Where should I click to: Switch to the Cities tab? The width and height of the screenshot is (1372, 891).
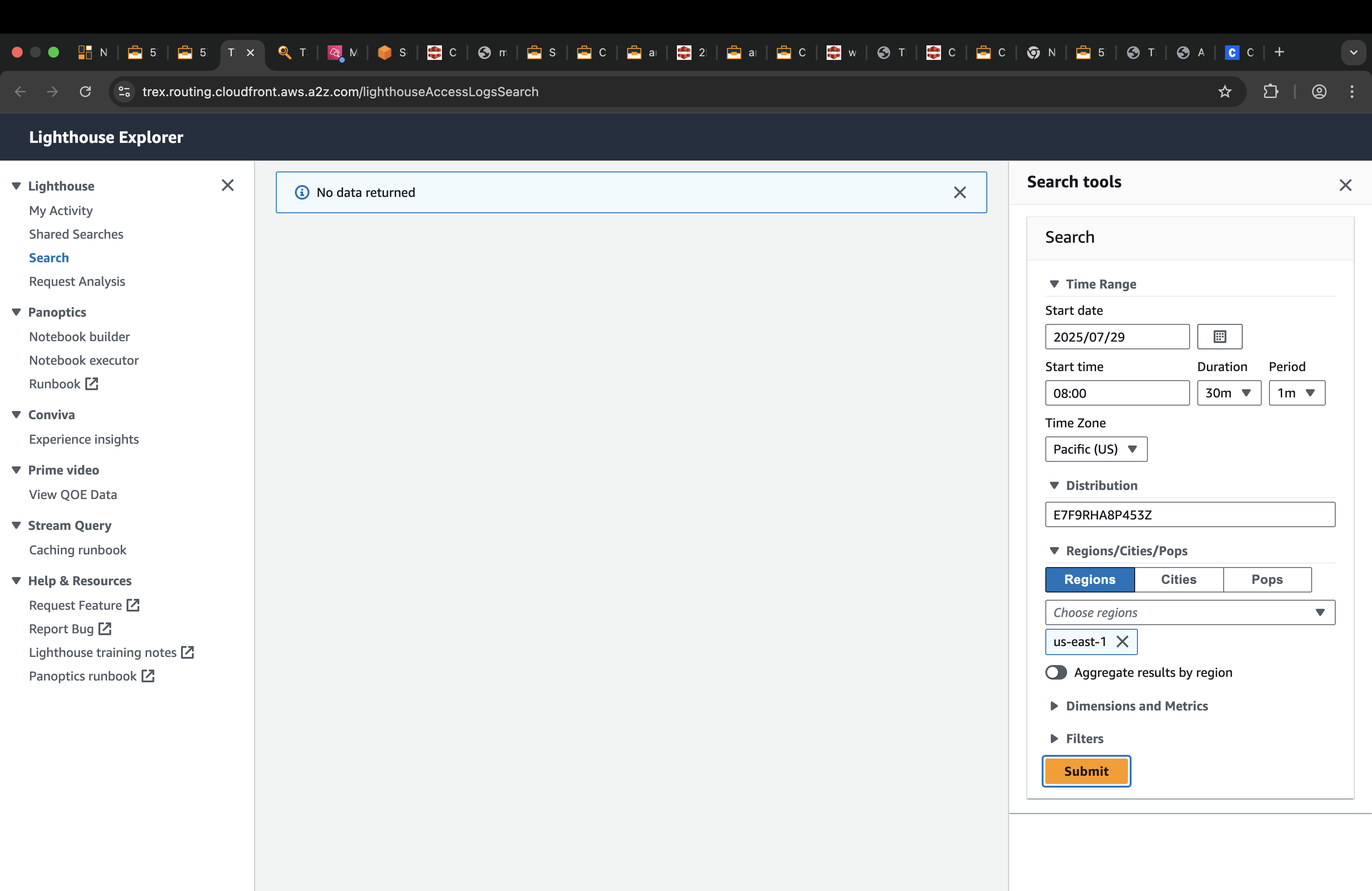[1178, 579]
